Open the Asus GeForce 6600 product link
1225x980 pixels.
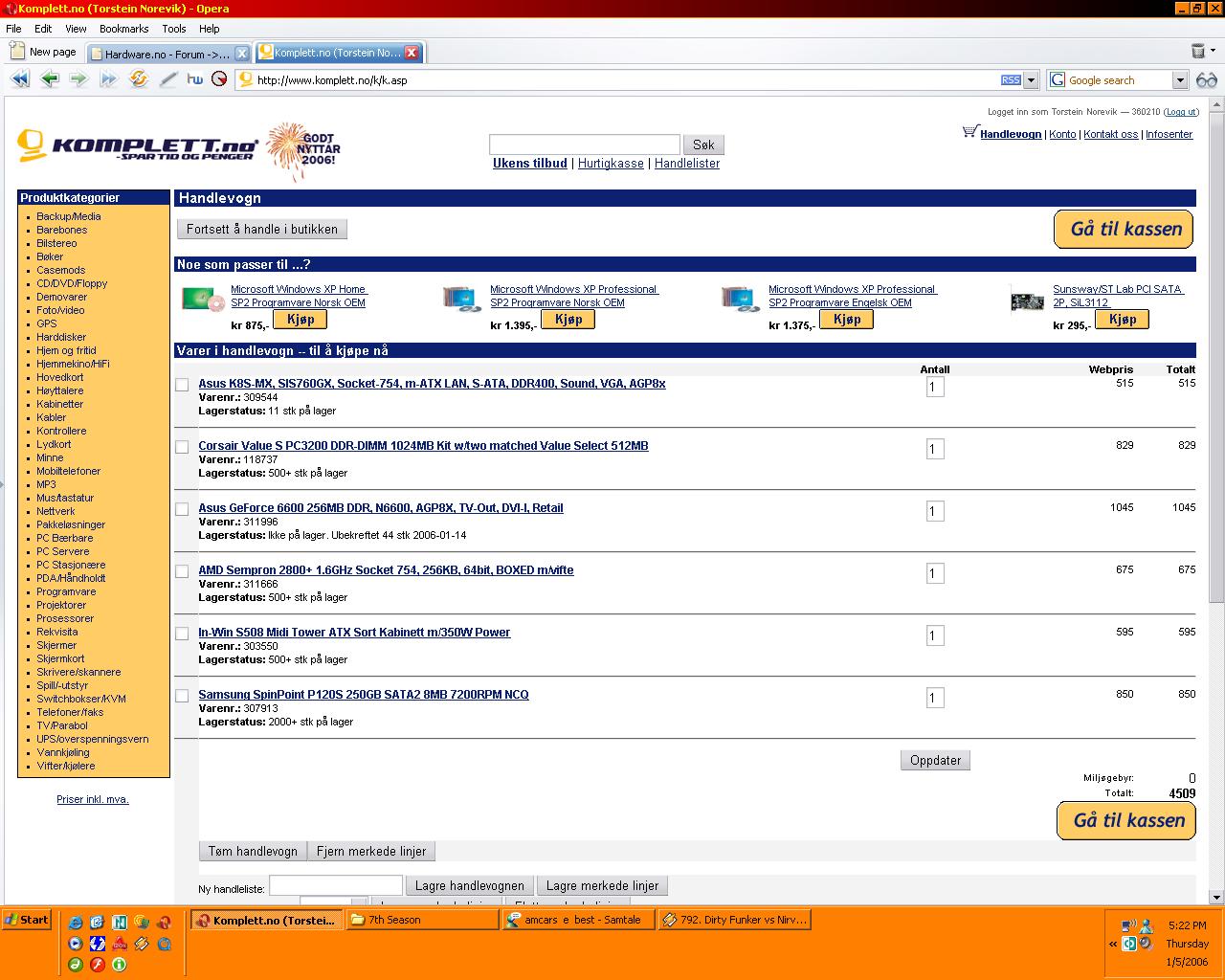click(381, 508)
